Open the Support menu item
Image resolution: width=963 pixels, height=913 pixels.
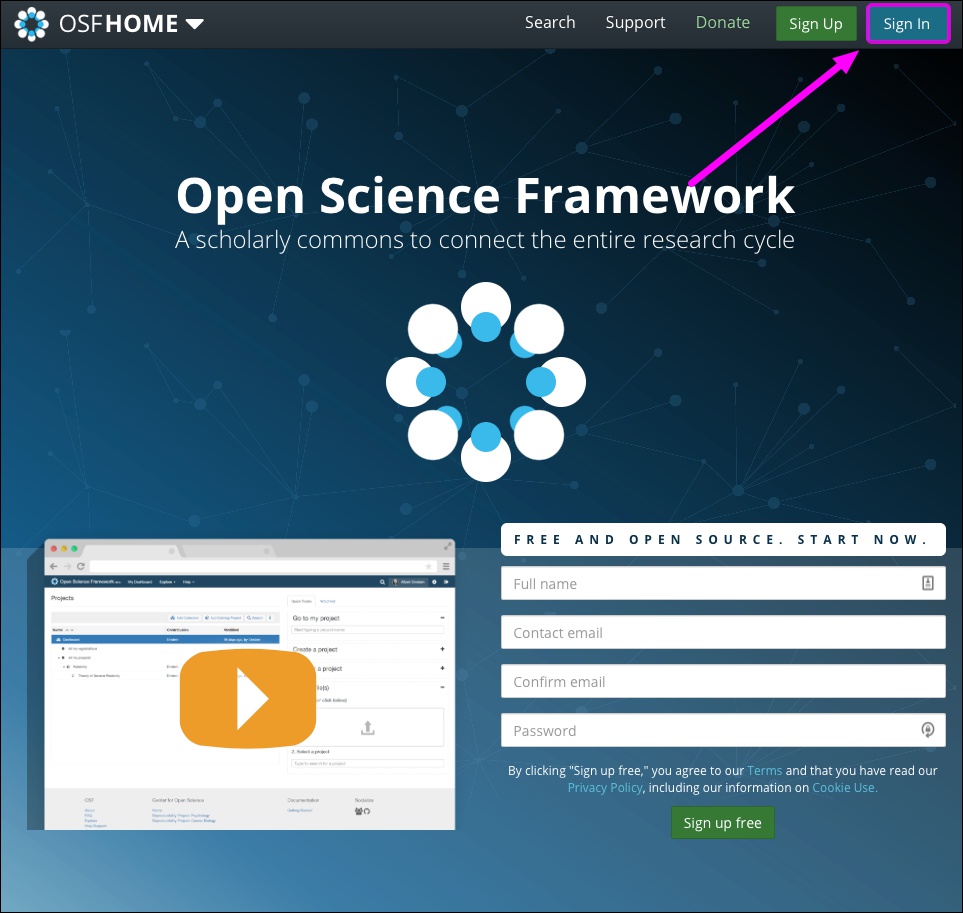pyautogui.click(x=635, y=23)
